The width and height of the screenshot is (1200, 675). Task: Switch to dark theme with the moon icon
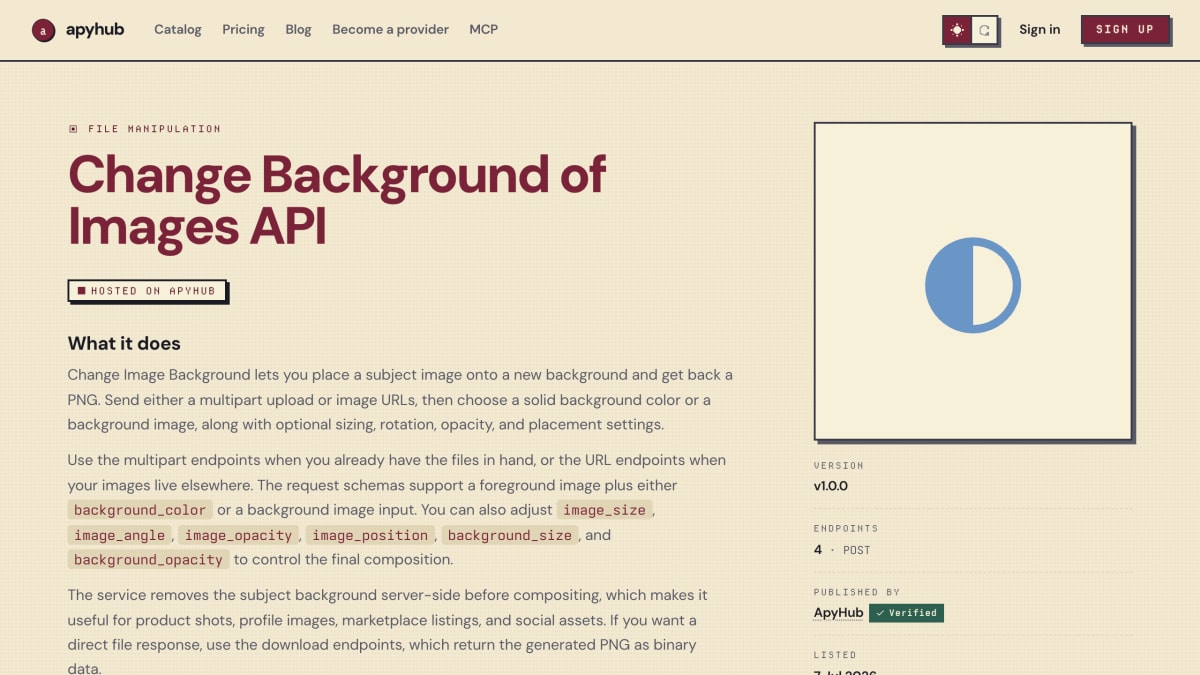pyautogui.click(x=985, y=30)
